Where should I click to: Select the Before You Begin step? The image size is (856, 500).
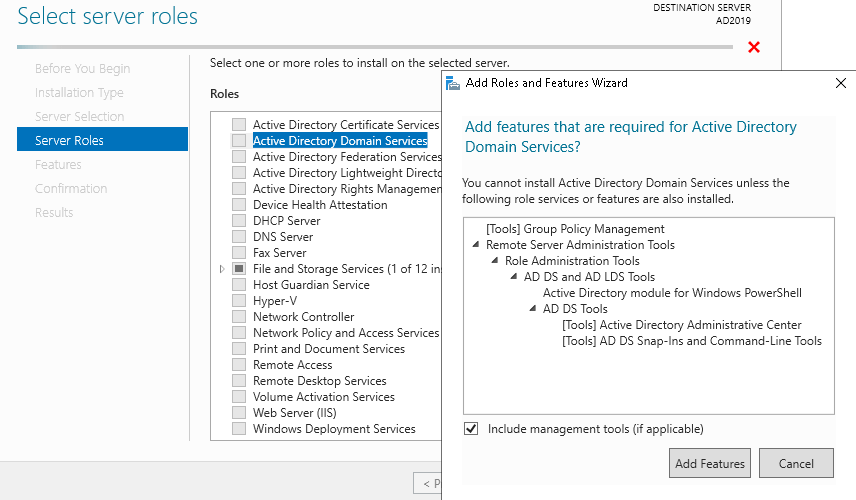pyautogui.click(x=82, y=68)
